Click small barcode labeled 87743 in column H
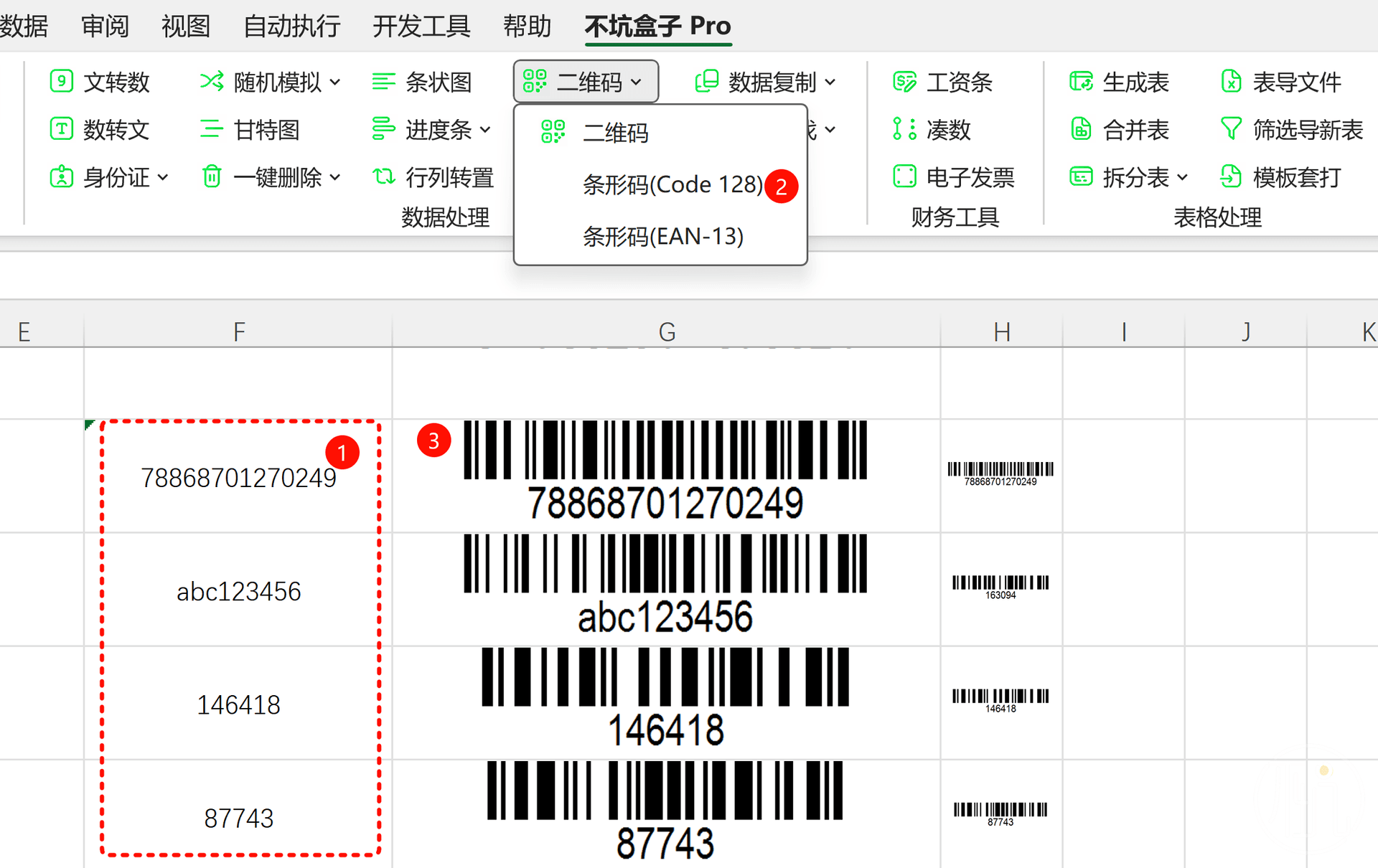The height and width of the screenshot is (868, 1378). click(x=1000, y=814)
